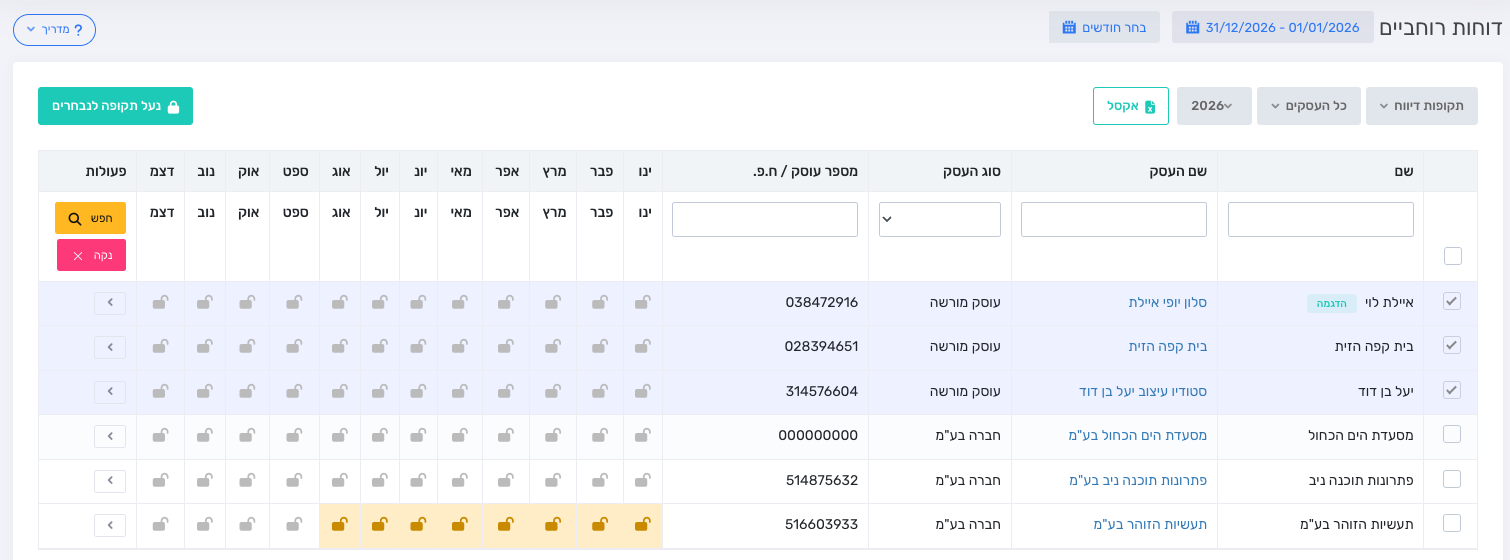Toggle February lock for סטודיו עיצוב יעל בן דוד
This screenshot has height=560, width=1510.
(600, 392)
